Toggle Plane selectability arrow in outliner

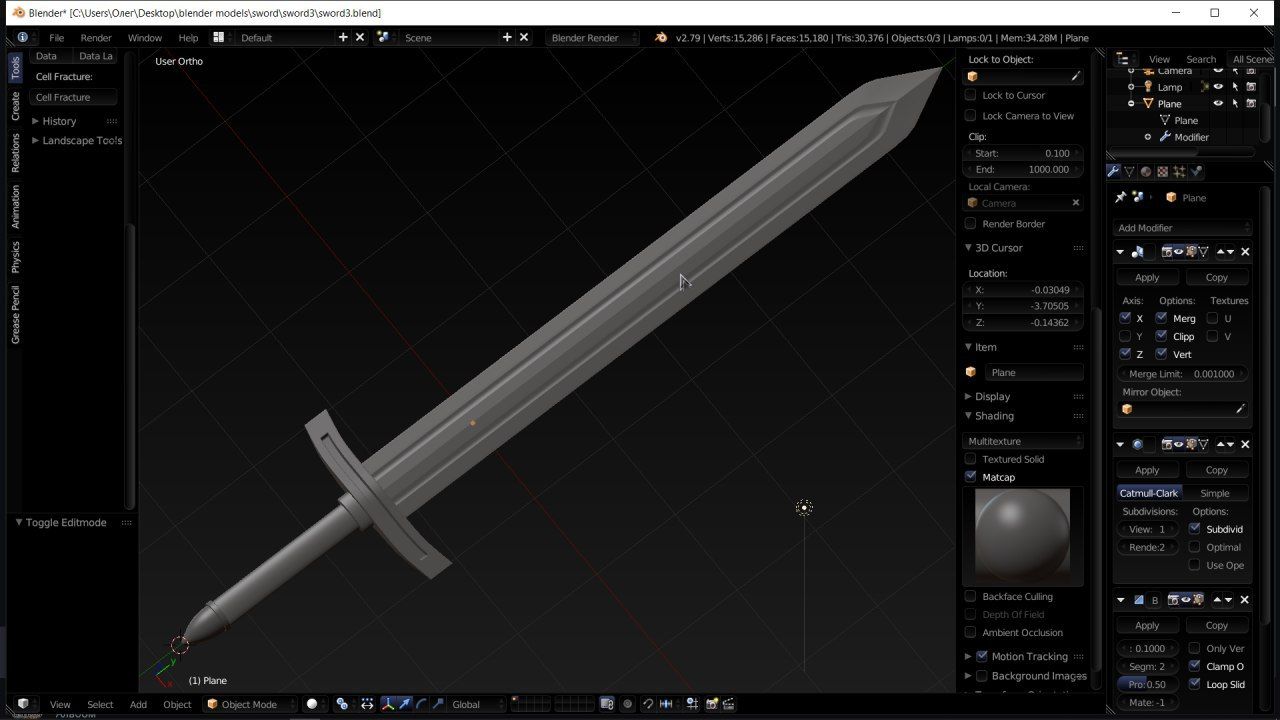[1235, 103]
